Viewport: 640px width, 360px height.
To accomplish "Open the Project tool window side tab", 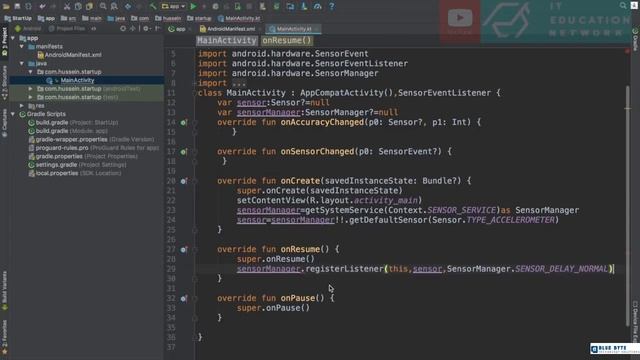I will (x=4, y=41).
